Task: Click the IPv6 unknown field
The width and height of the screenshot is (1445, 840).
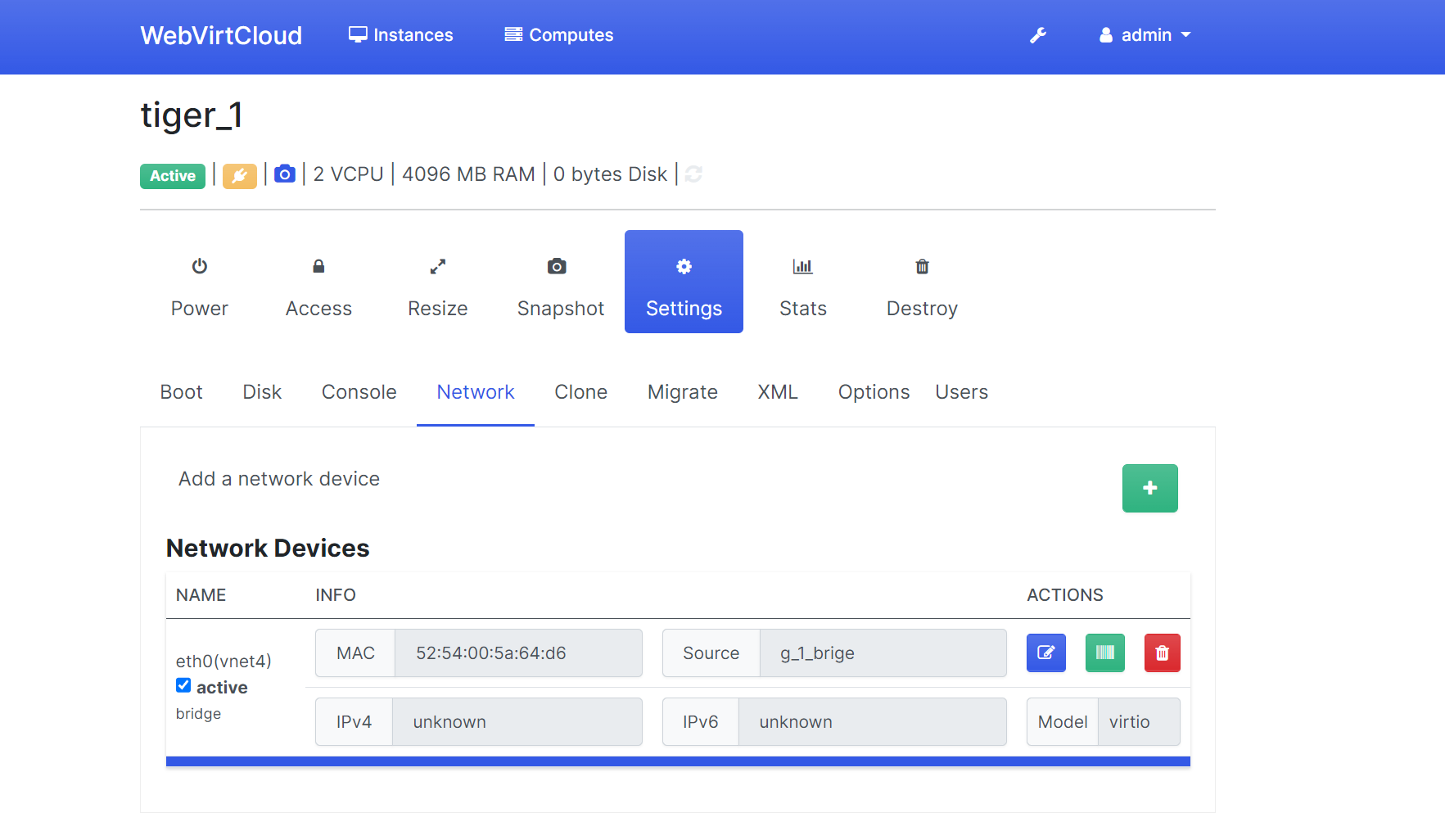Action: point(873,722)
